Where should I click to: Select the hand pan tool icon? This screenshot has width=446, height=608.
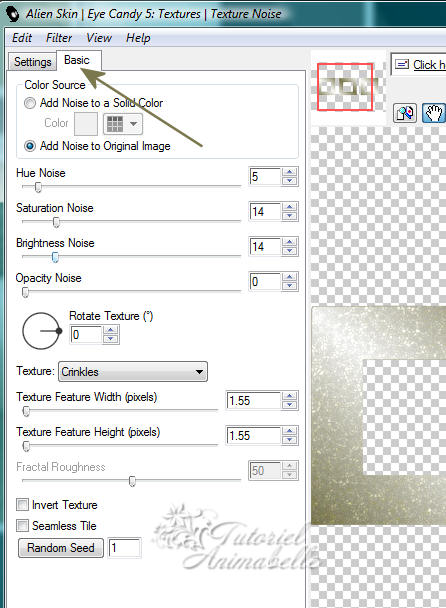tap(434, 113)
